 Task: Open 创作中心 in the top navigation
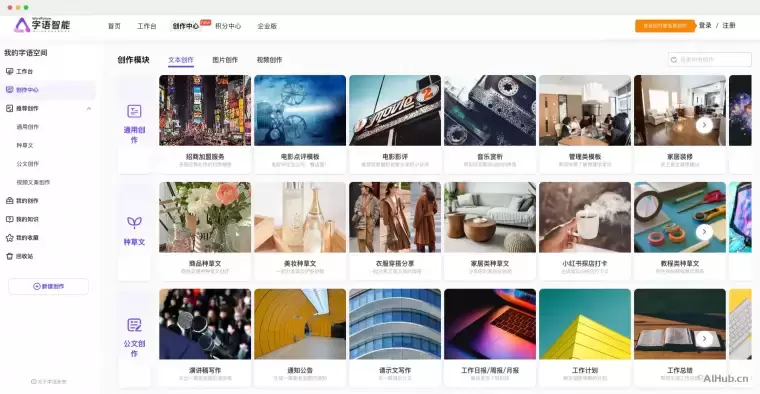point(186,26)
